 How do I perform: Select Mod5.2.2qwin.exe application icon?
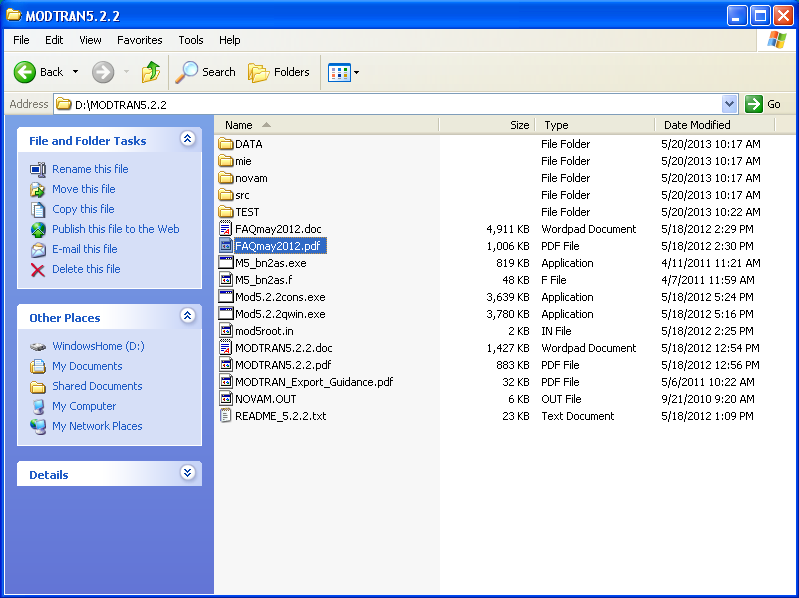click(x=225, y=313)
